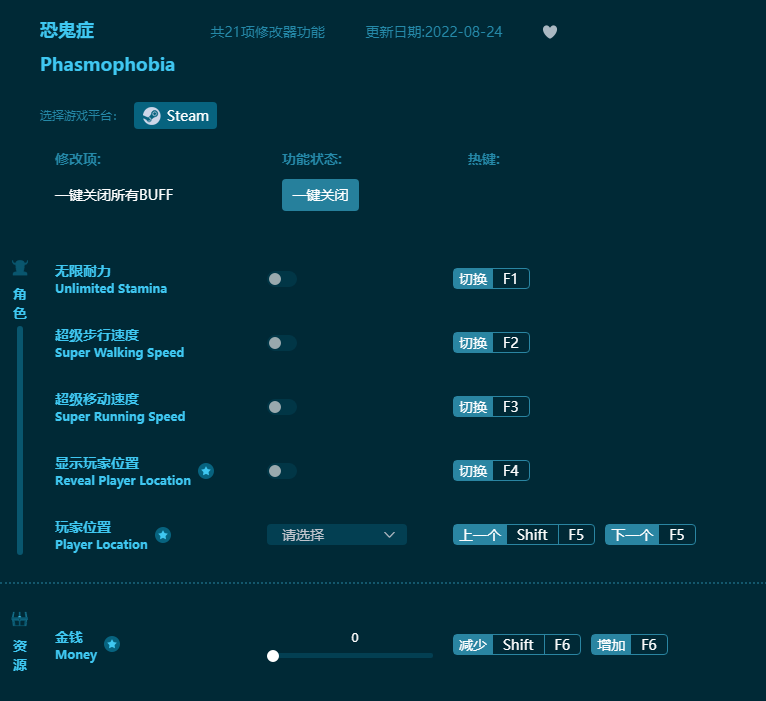Click the F4 hotkey for Reveal Location
The width and height of the screenshot is (766, 701).
[x=491, y=471]
